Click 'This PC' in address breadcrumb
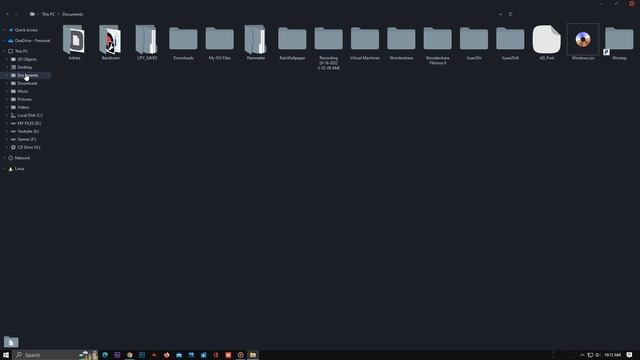 48,14
